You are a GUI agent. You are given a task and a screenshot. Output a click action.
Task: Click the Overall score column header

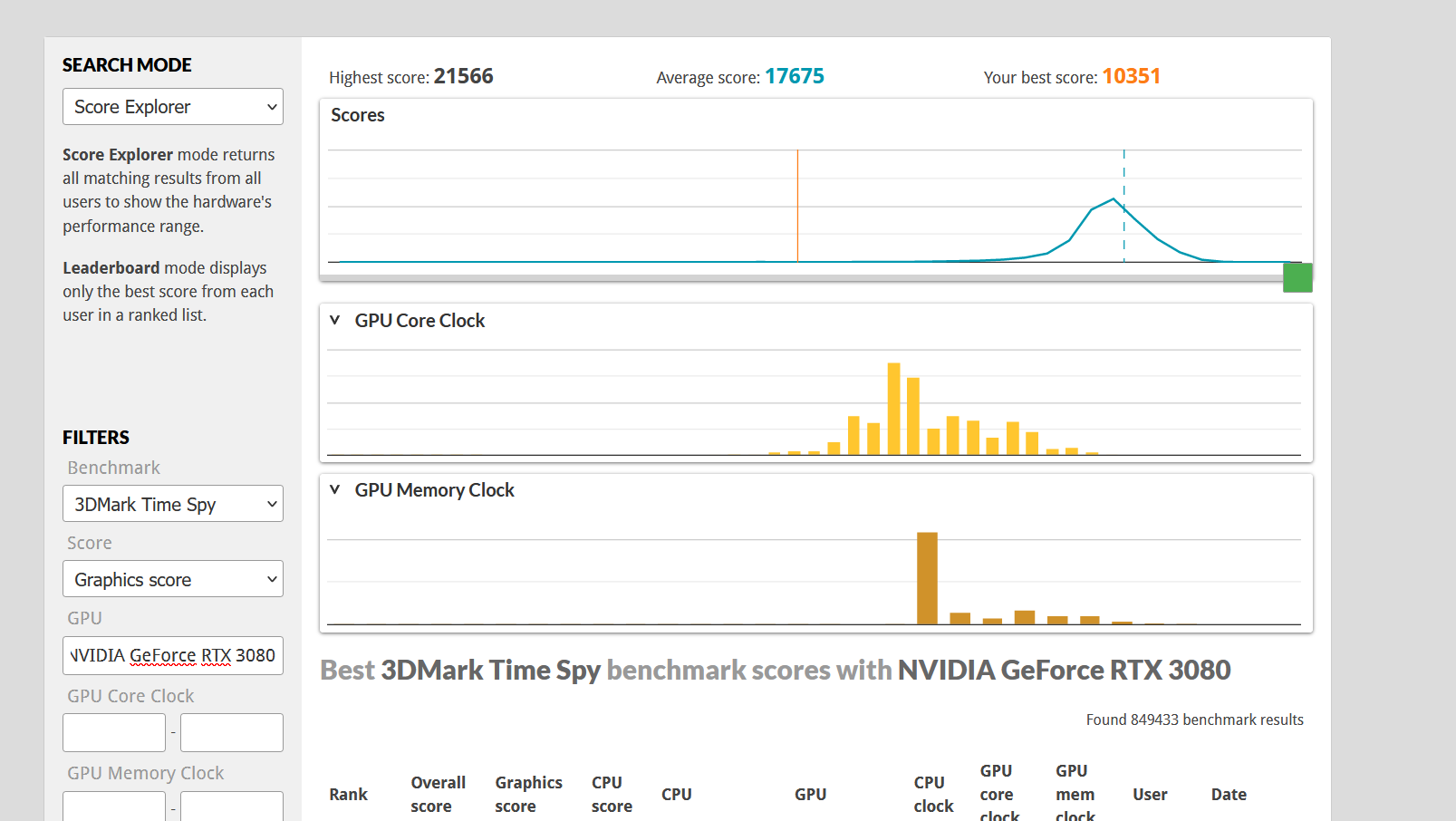(438, 794)
